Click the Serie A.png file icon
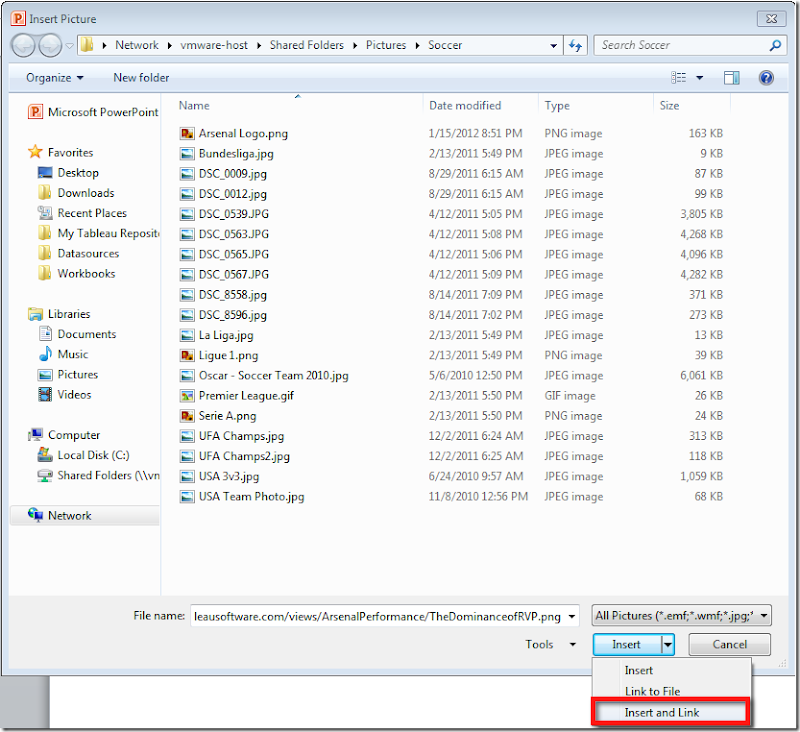The height and width of the screenshot is (732, 800). tap(187, 416)
